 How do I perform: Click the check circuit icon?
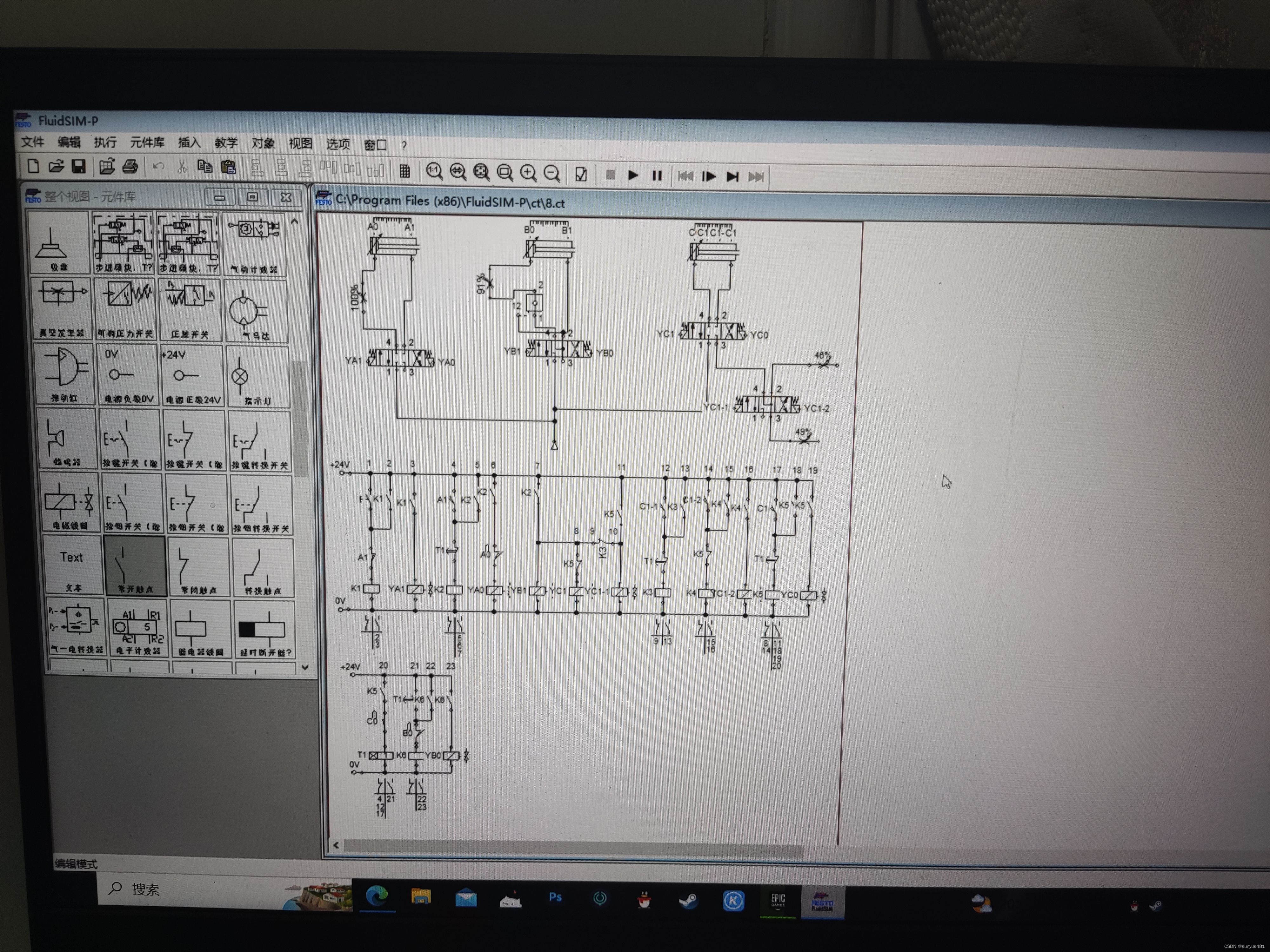pyautogui.click(x=581, y=174)
